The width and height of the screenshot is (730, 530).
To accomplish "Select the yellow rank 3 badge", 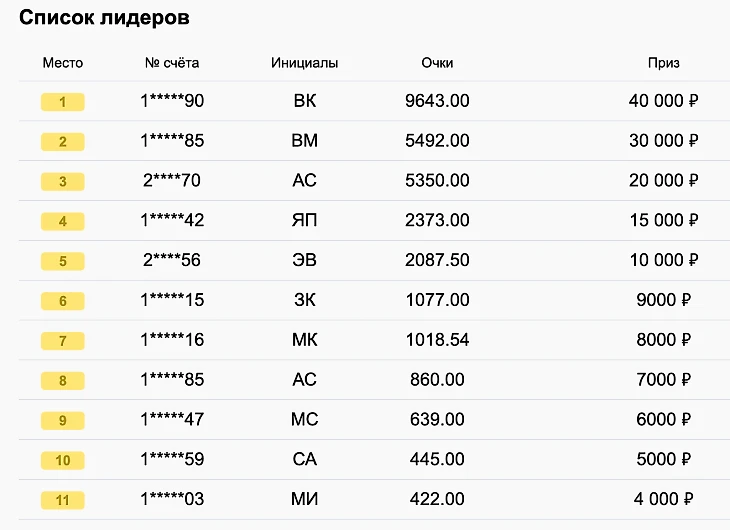I will coord(63,182).
